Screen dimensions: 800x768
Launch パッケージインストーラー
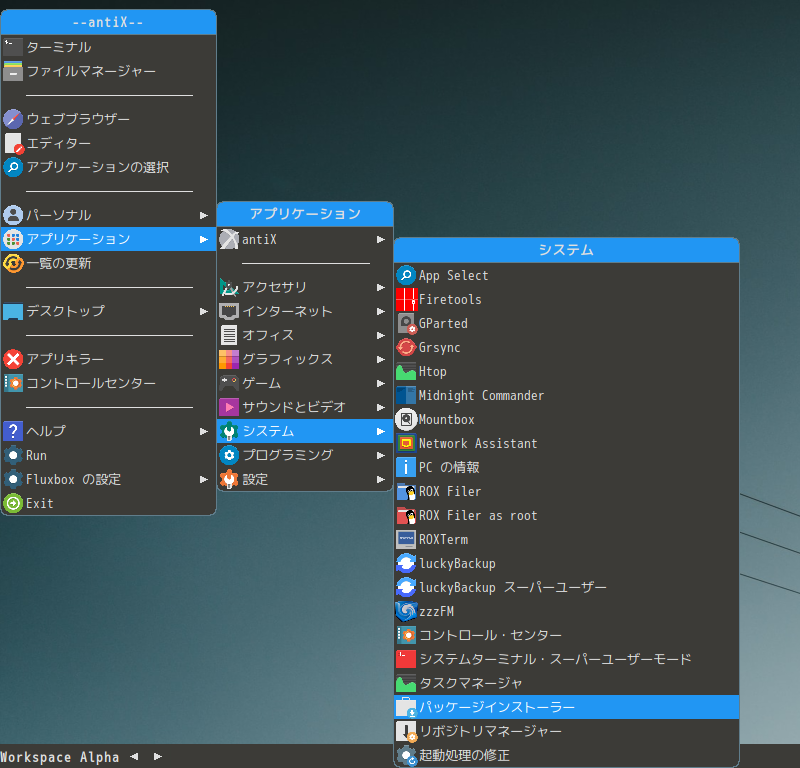click(x=566, y=707)
